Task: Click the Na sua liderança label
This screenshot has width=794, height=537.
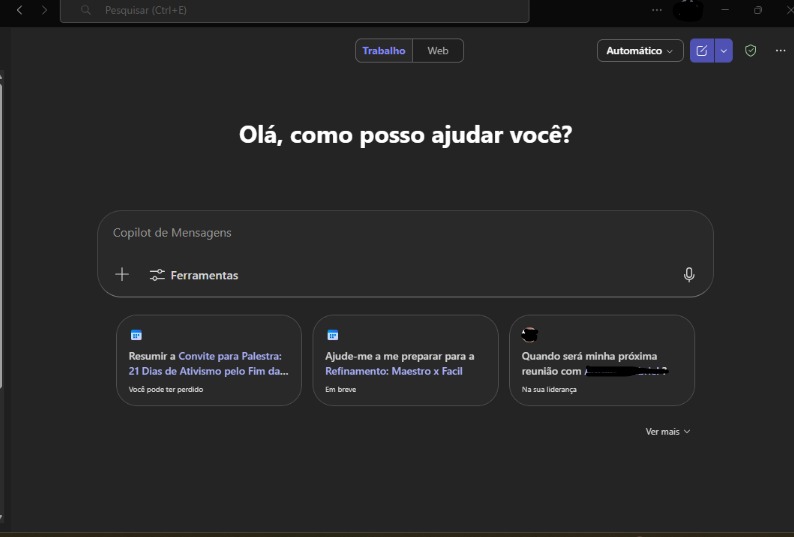Action: [549, 390]
